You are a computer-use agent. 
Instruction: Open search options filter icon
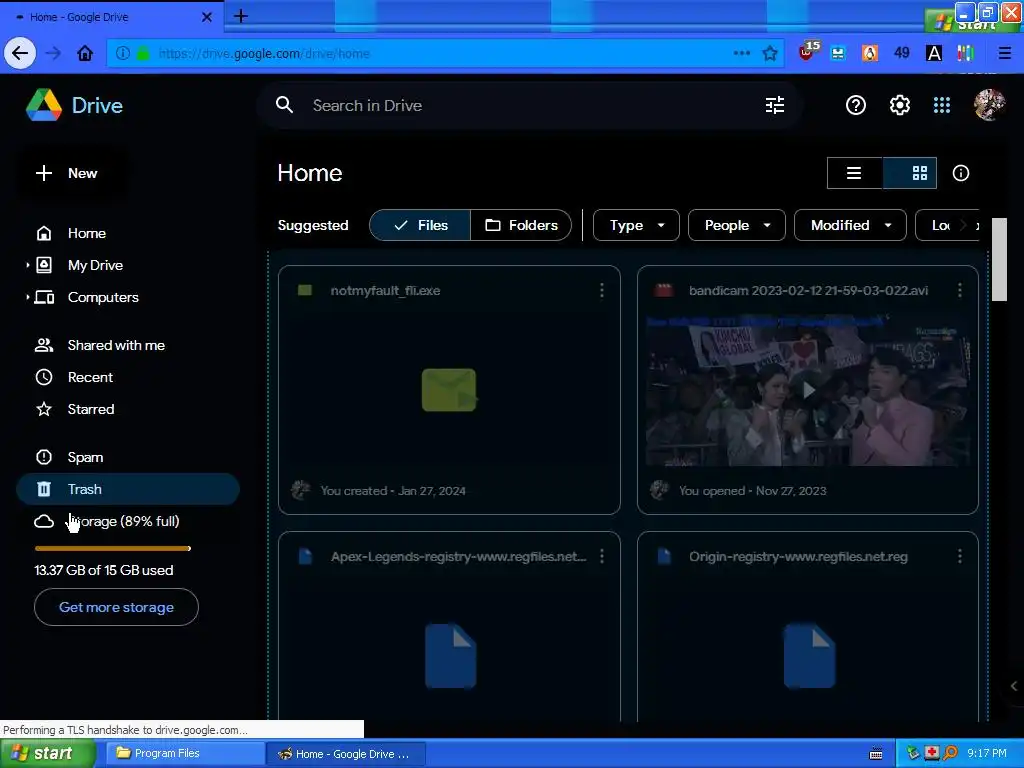[x=775, y=105]
